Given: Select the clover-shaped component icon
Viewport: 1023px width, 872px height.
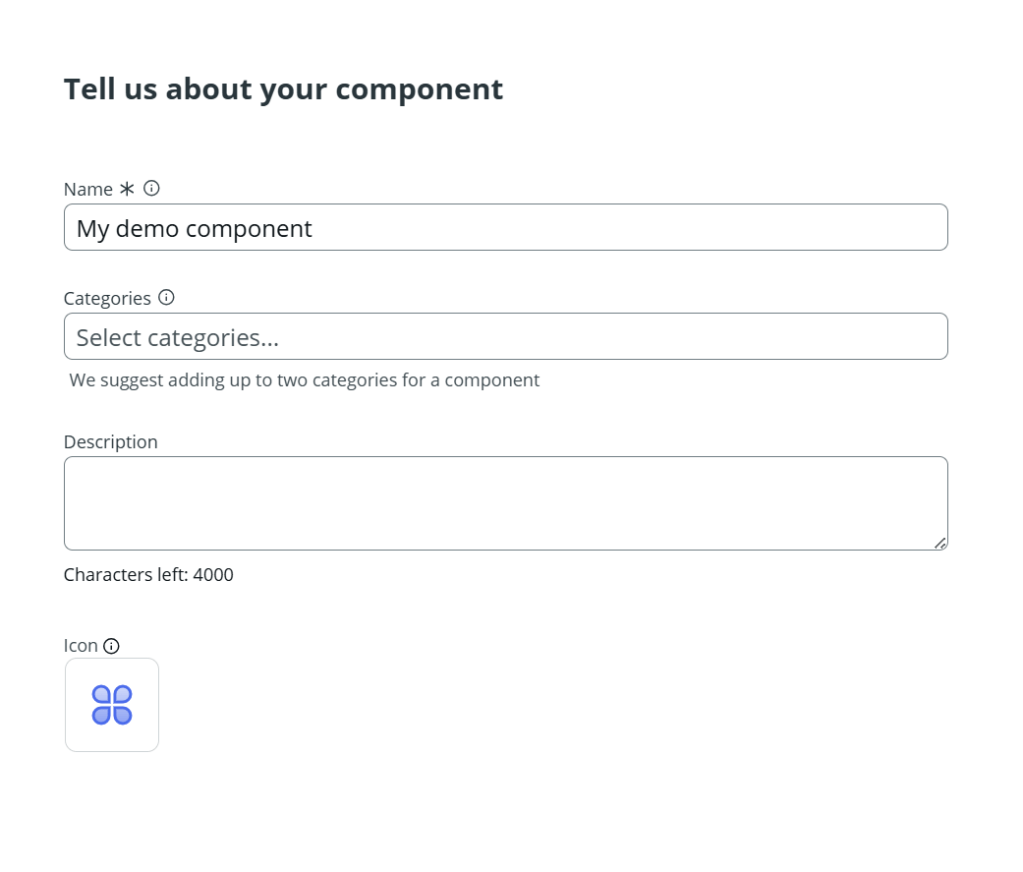Looking at the screenshot, I should 111,704.
